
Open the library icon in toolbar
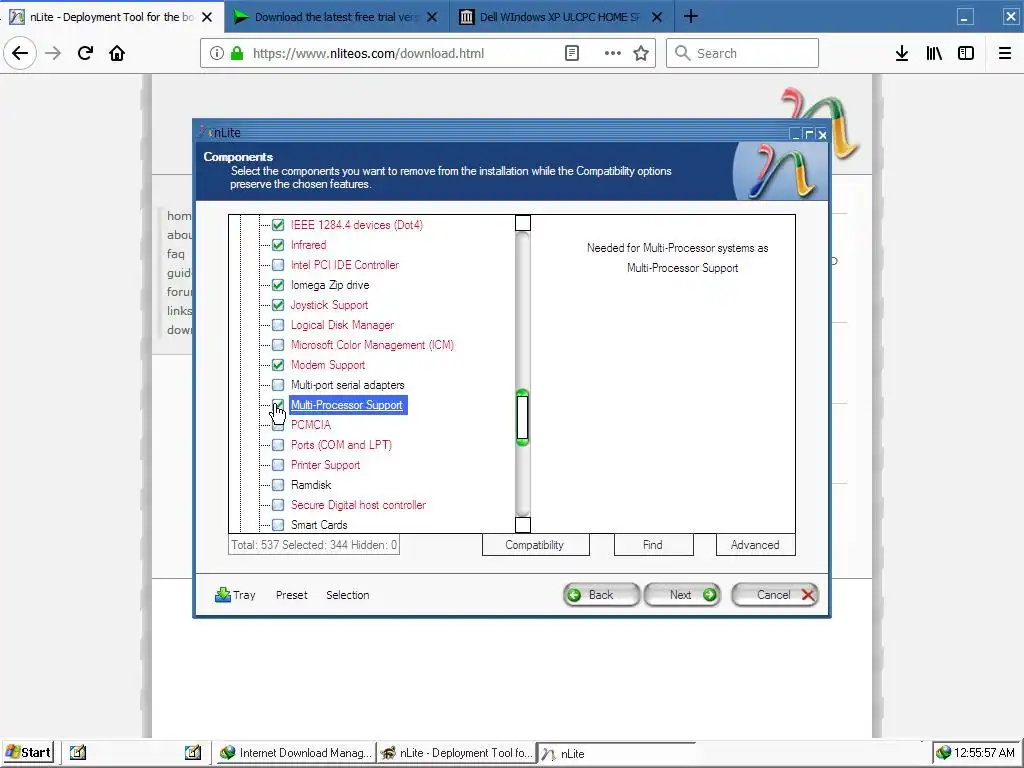coord(934,53)
